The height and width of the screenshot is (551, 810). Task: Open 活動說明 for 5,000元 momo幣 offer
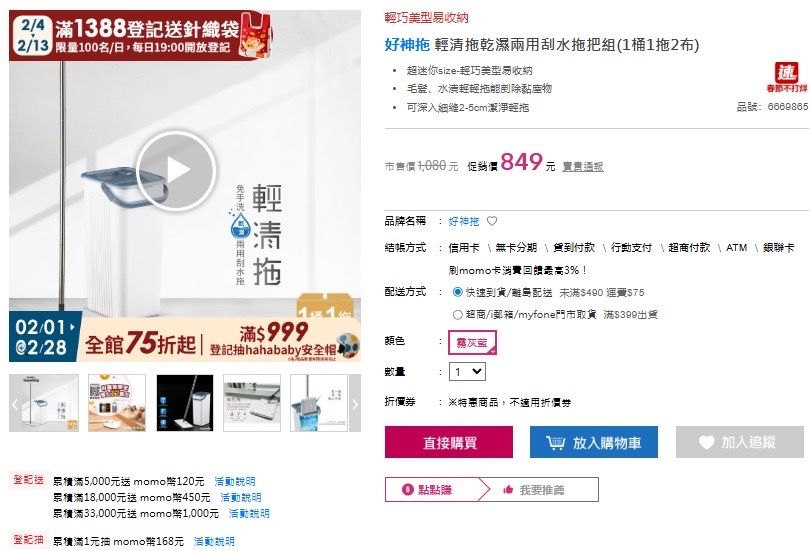235,481
